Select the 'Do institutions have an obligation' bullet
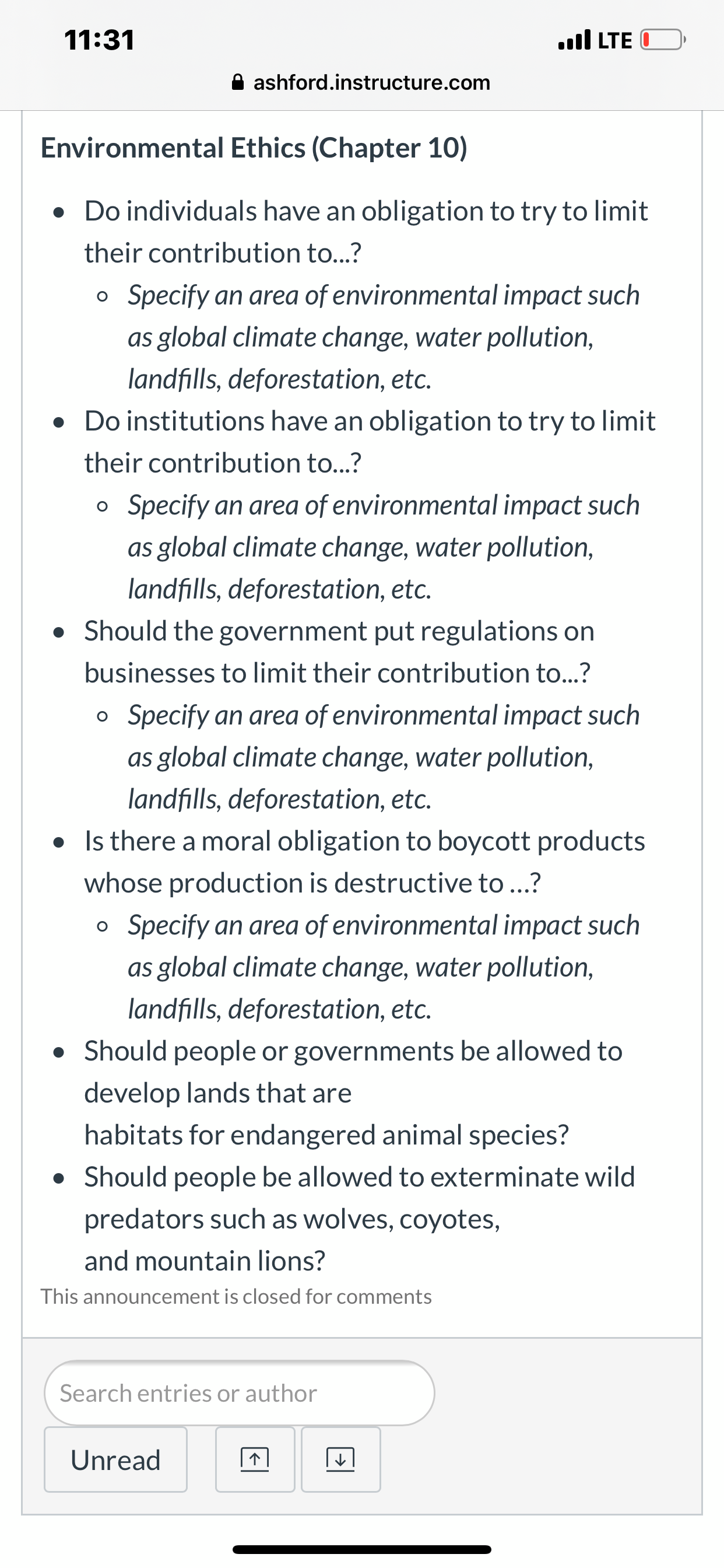 coord(370,442)
